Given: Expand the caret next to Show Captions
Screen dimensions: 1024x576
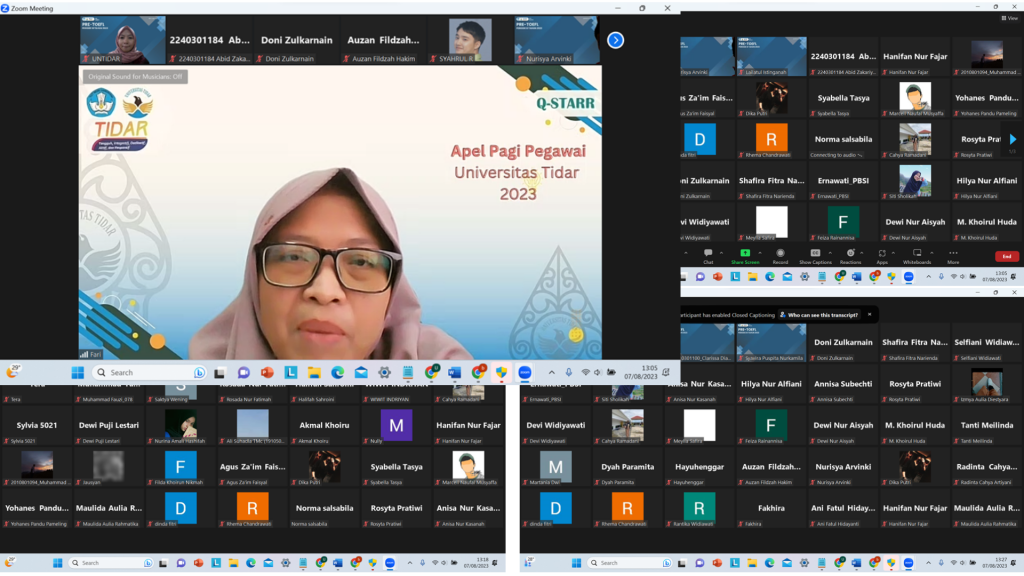Looking at the screenshot, I should [x=830, y=253].
